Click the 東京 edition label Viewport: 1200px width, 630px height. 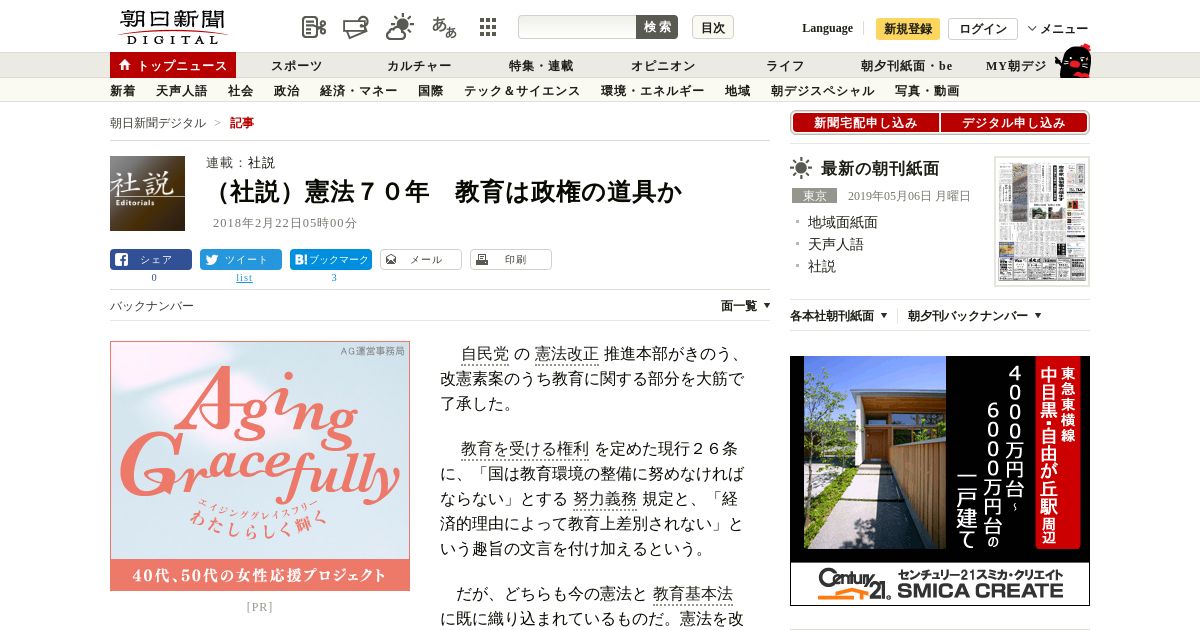tap(814, 196)
